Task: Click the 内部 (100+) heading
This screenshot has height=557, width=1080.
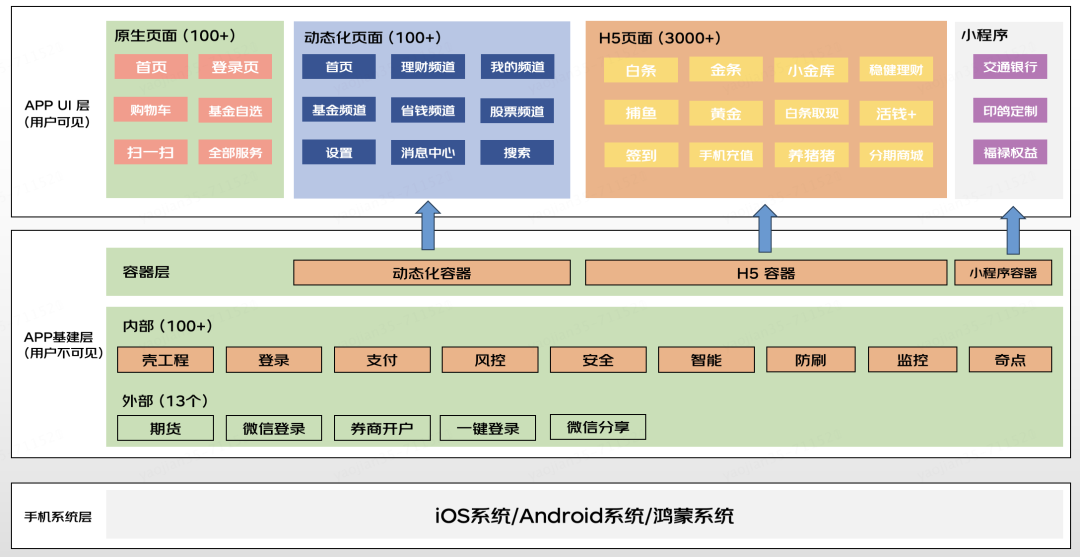Action: [167, 326]
